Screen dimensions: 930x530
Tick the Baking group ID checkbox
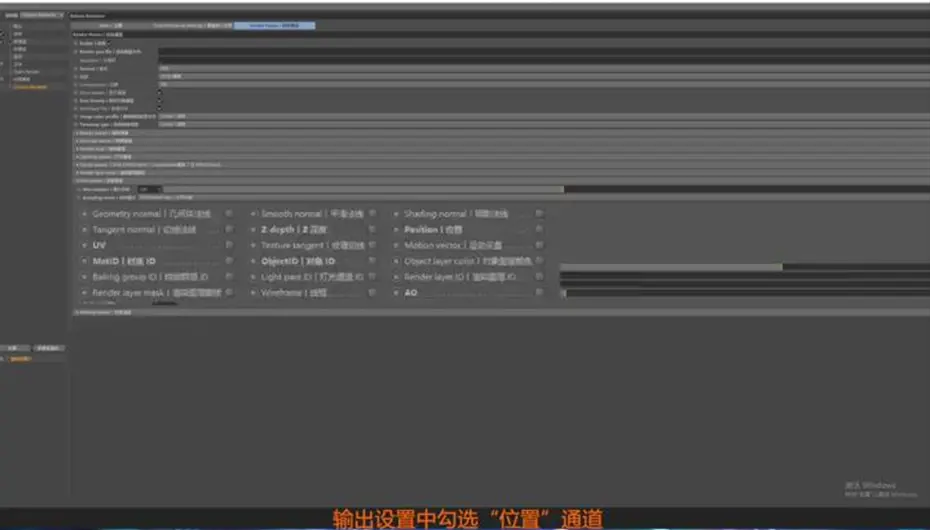click(229, 276)
